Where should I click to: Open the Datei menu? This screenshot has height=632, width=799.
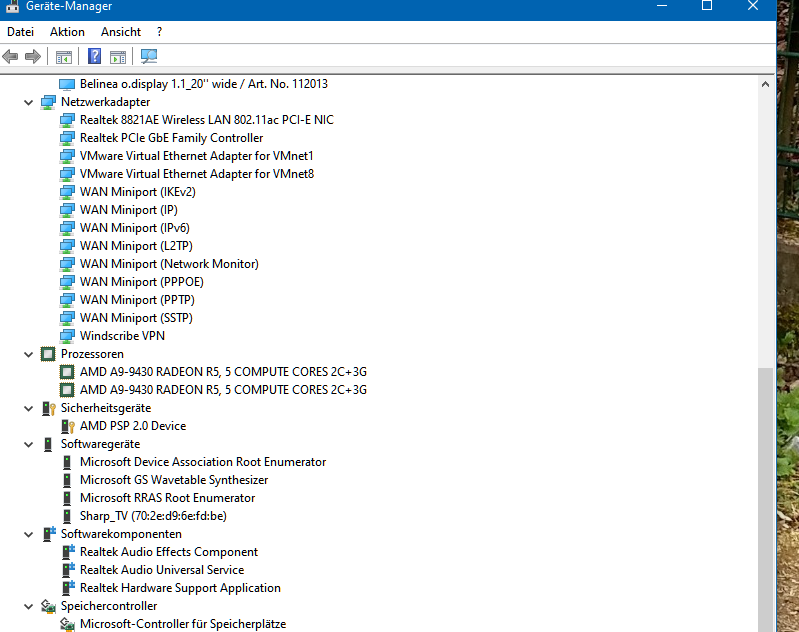coord(20,32)
